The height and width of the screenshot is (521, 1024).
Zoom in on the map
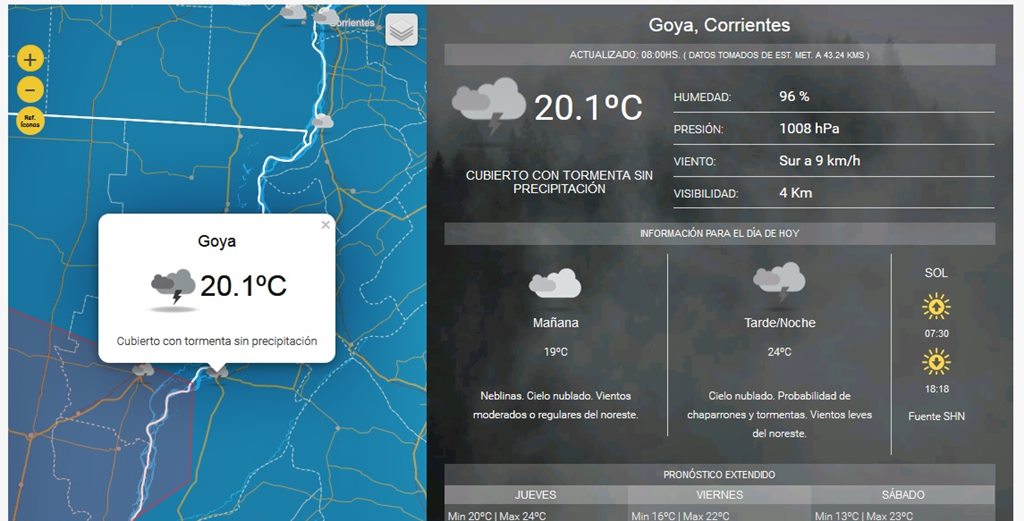pos(31,59)
